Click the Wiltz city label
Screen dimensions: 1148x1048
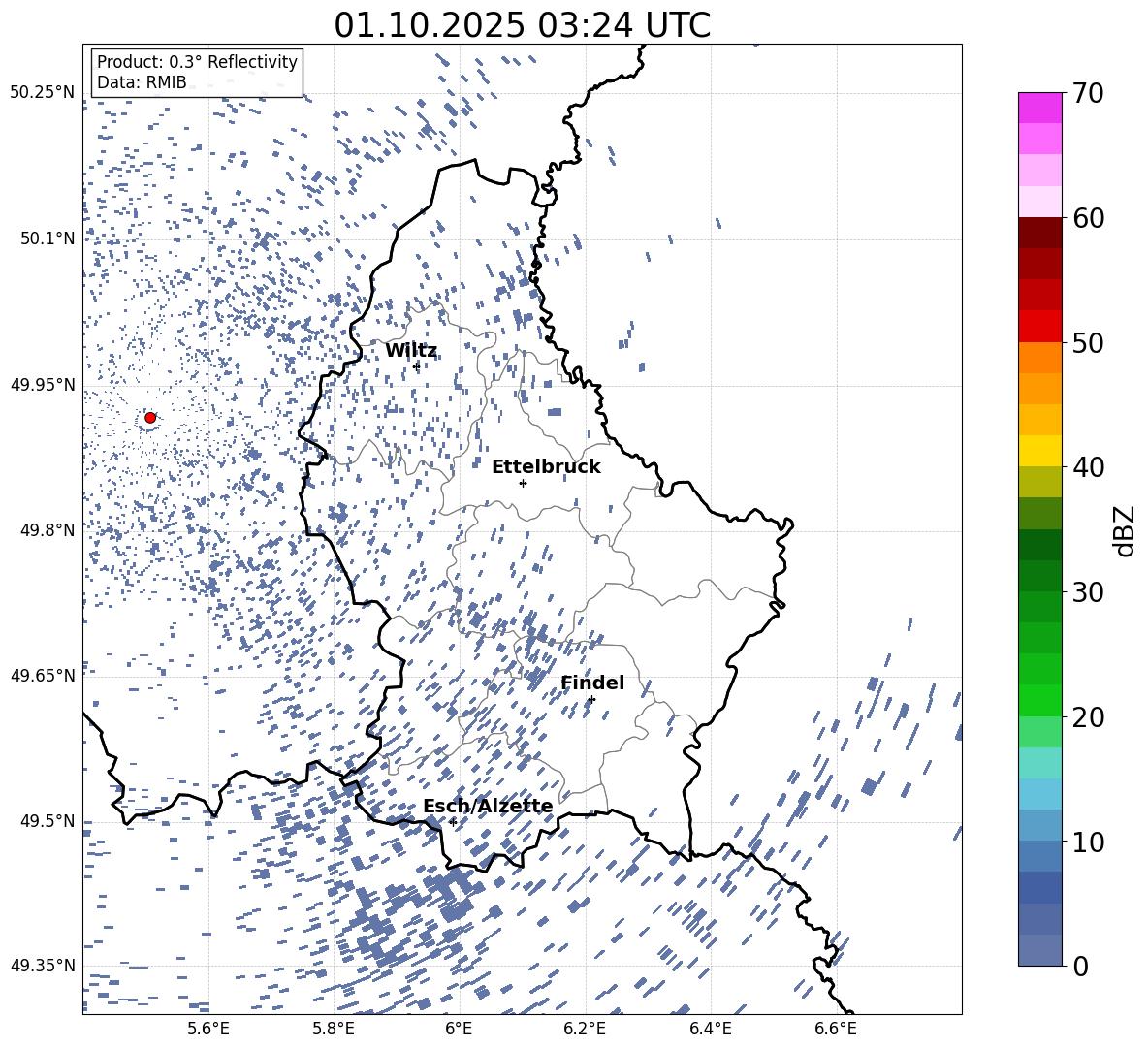(x=411, y=351)
